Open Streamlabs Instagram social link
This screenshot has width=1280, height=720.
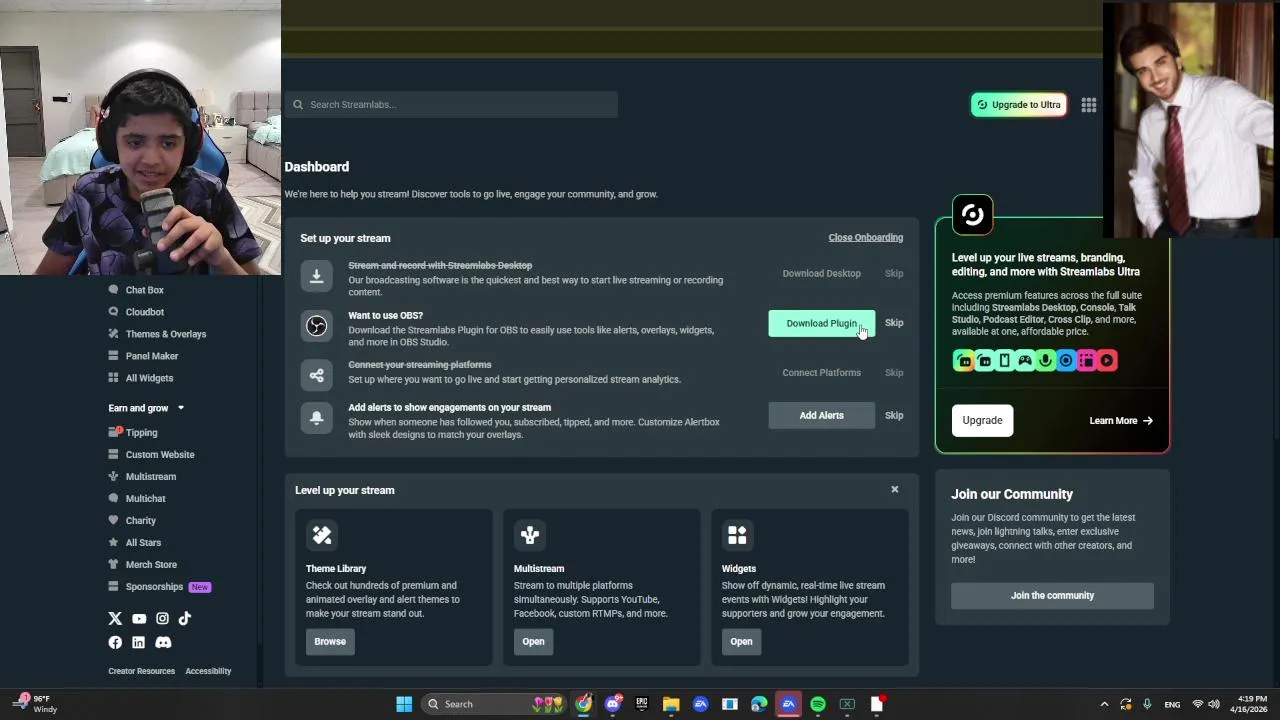[x=162, y=619]
